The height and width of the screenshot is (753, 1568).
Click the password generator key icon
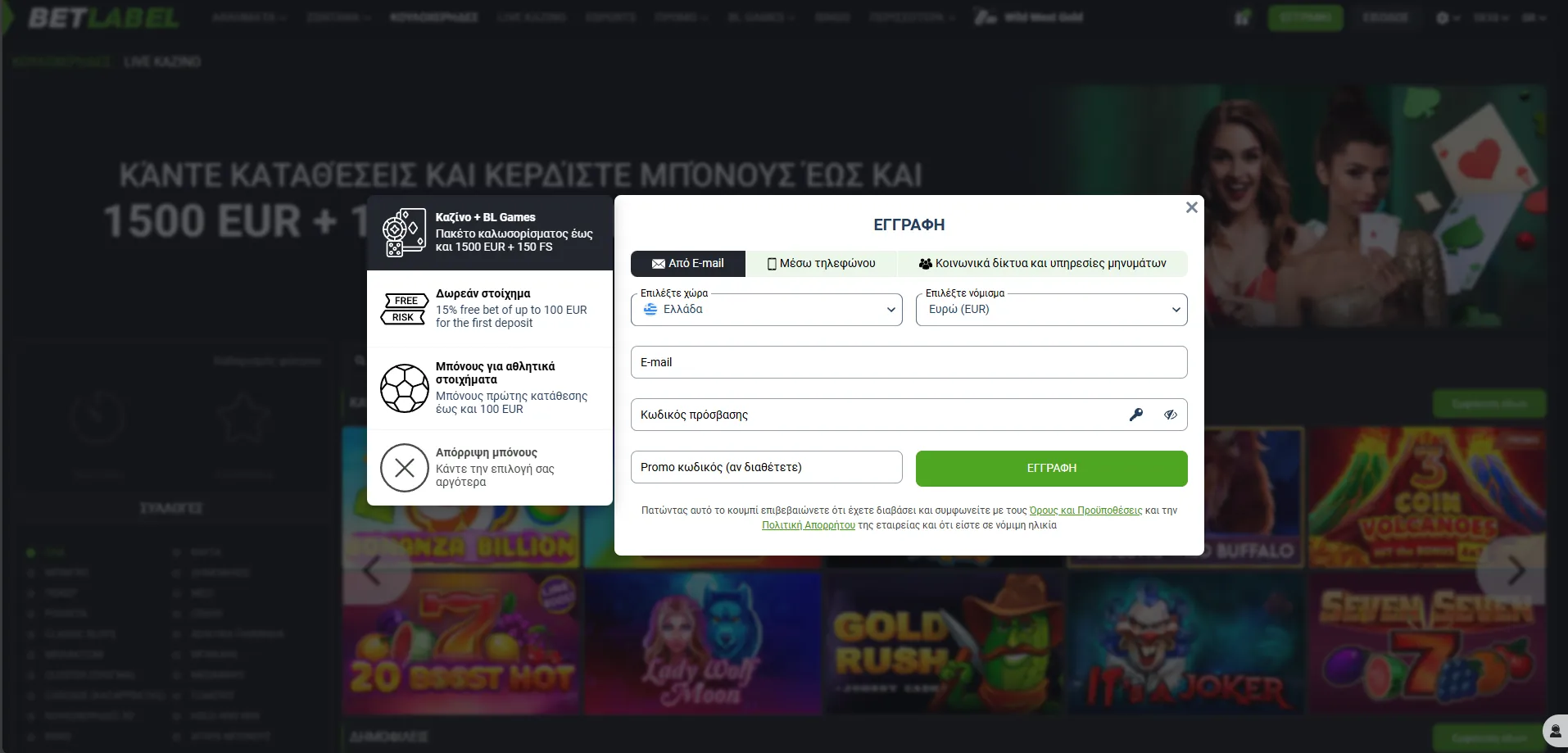1136,415
